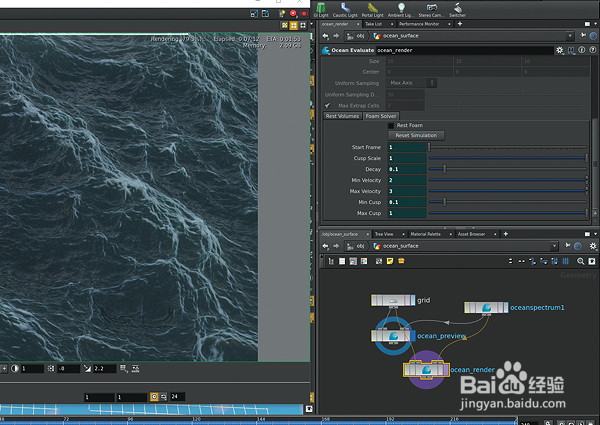The height and width of the screenshot is (425, 600).
Task: Switch to the Rest Volumes tab
Action: [342, 116]
